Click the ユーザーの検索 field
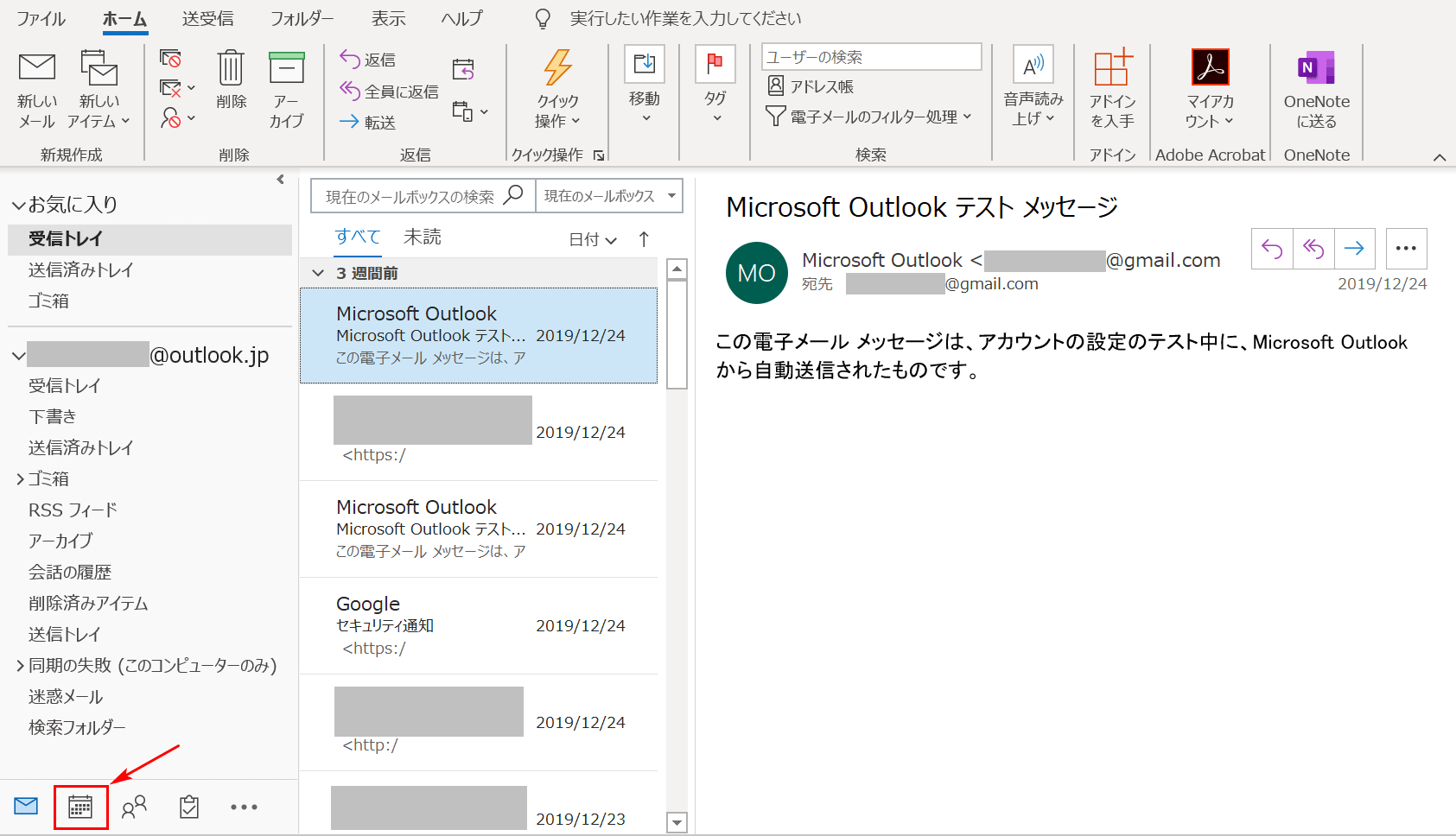The width and height of the screenshot is (1456, 836). pos(871,57)
